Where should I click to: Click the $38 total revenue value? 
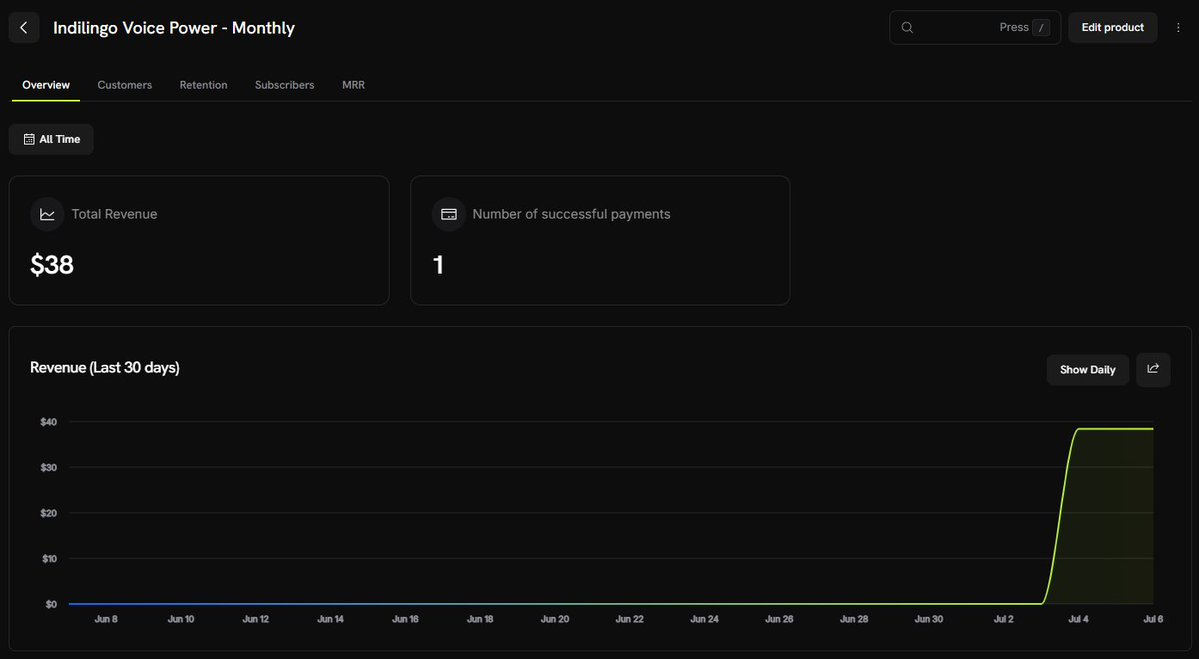[52, 265]
